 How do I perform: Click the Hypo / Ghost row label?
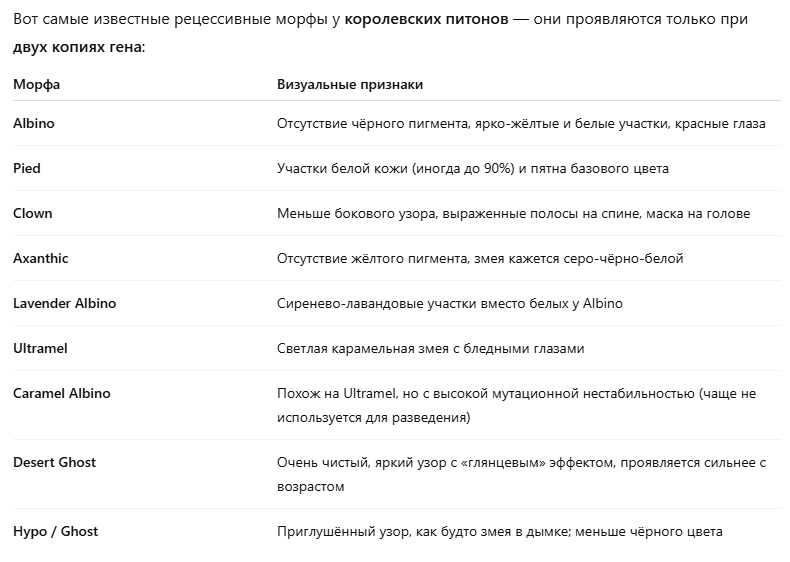point(56,532)
